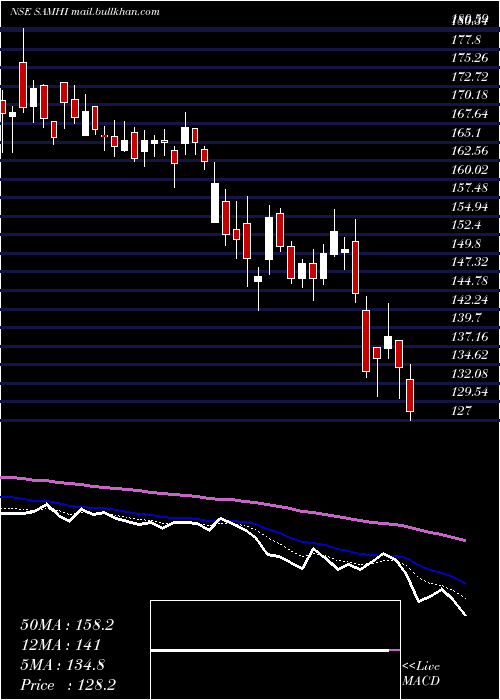Select the 162.56 price axis label
500x700 pixels.
click(x=470, y=151)
